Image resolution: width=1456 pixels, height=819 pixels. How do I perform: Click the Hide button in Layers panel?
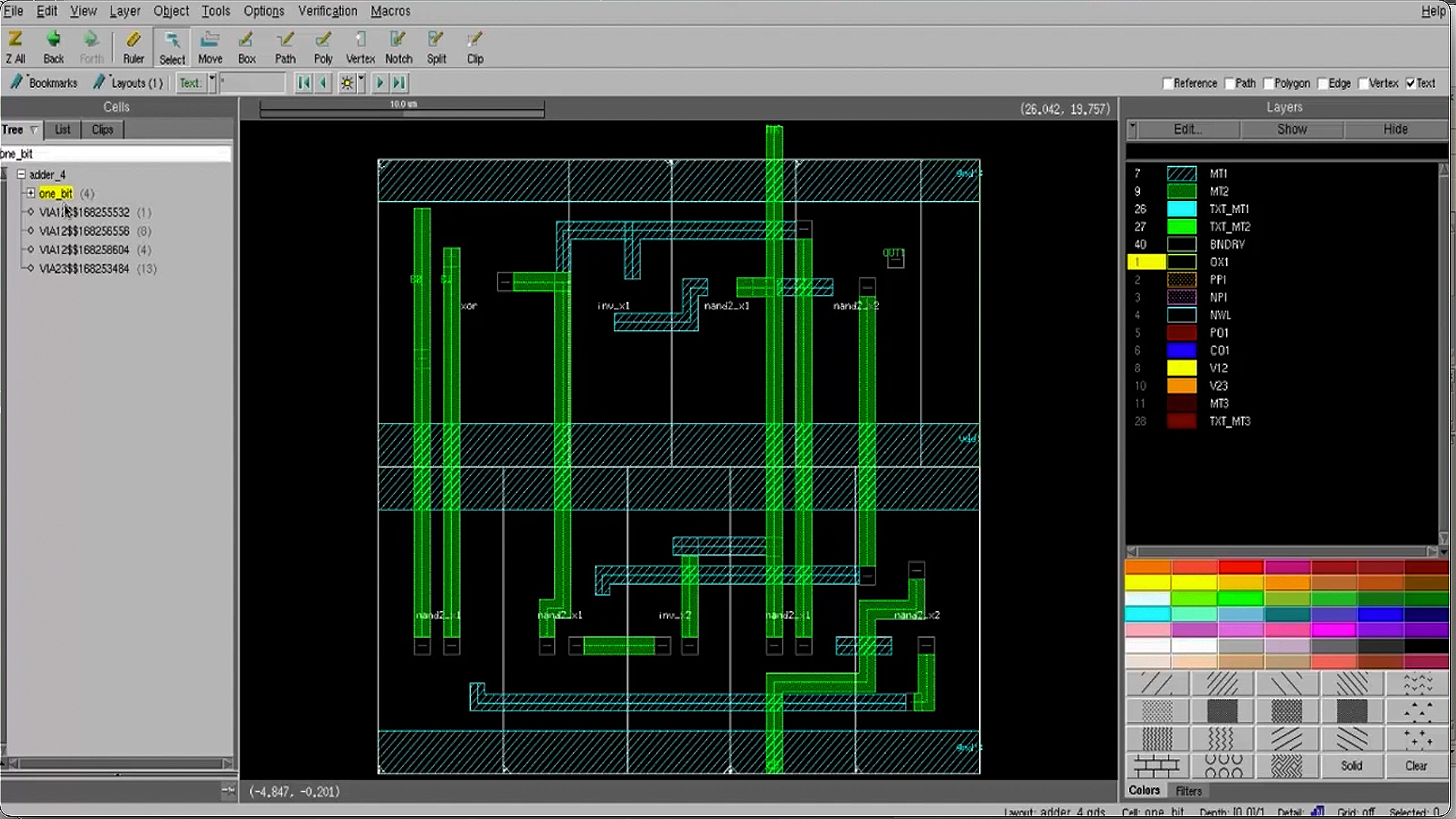pyautogui.click(x=1394, y=130)
